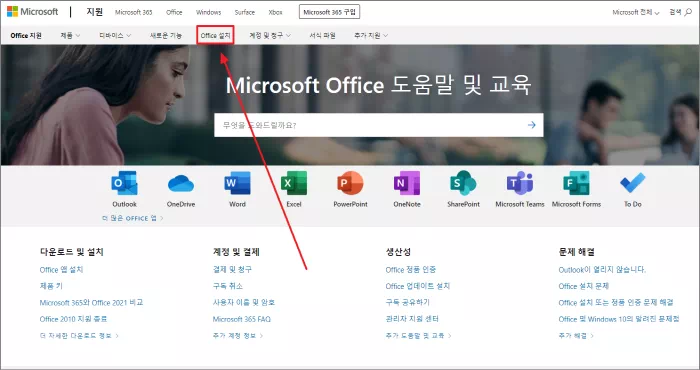Open 사용자 이름 및 암호 link
700x370 pixels.
[244, 302]
